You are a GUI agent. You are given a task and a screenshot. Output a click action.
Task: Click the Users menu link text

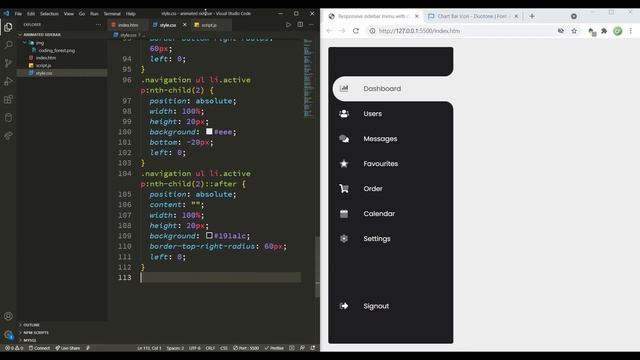click(x=373, y=113)
